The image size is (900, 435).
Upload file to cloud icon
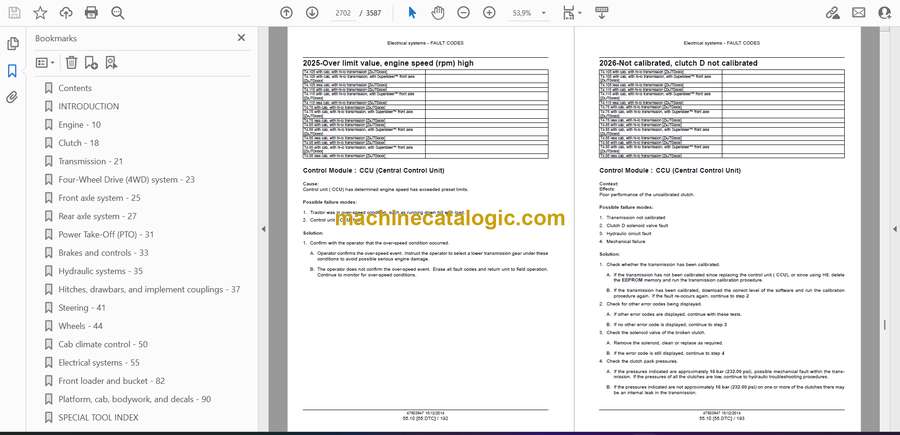(x=66, y=13)
